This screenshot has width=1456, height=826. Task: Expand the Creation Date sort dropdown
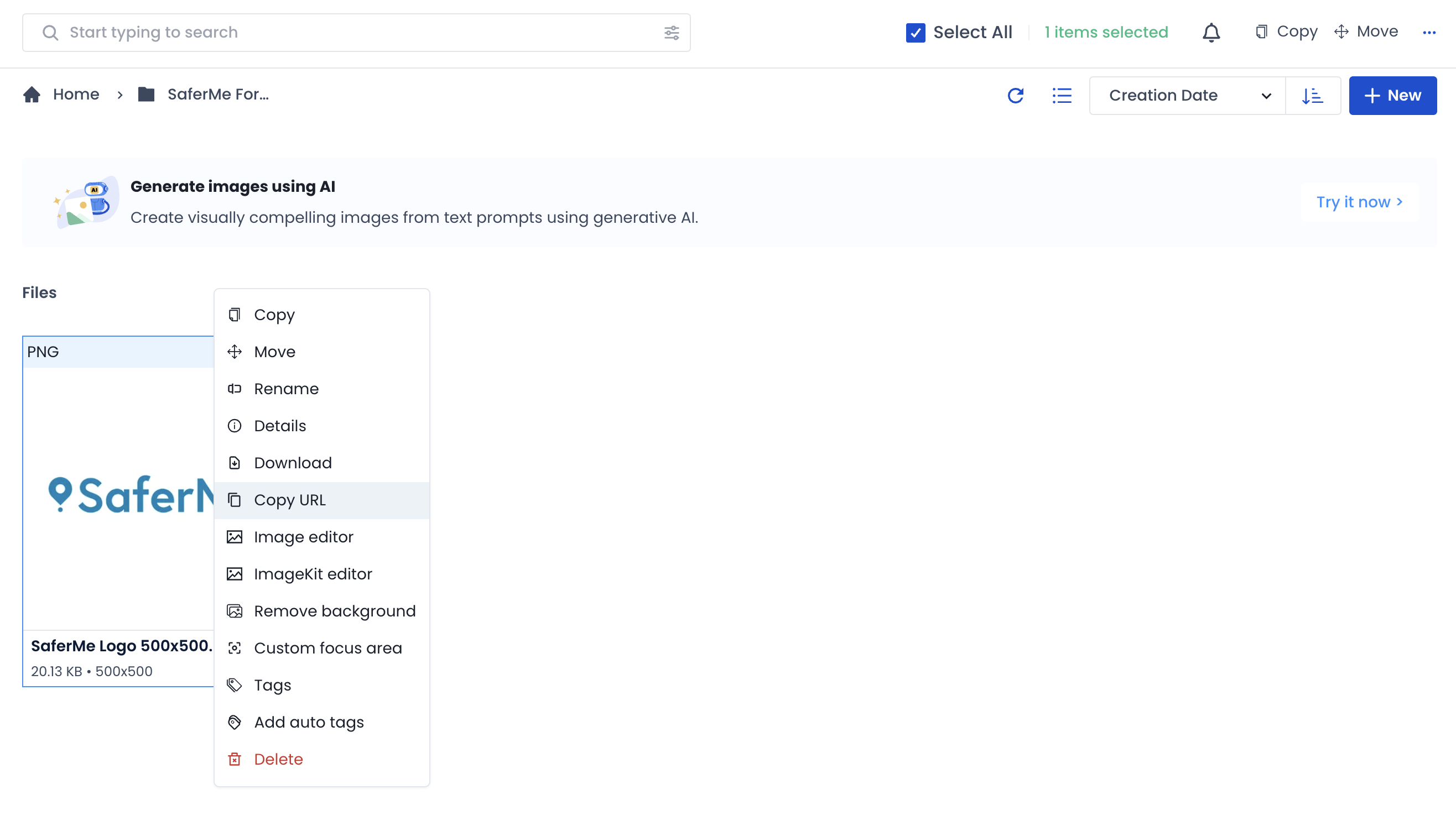point(1187,95)
